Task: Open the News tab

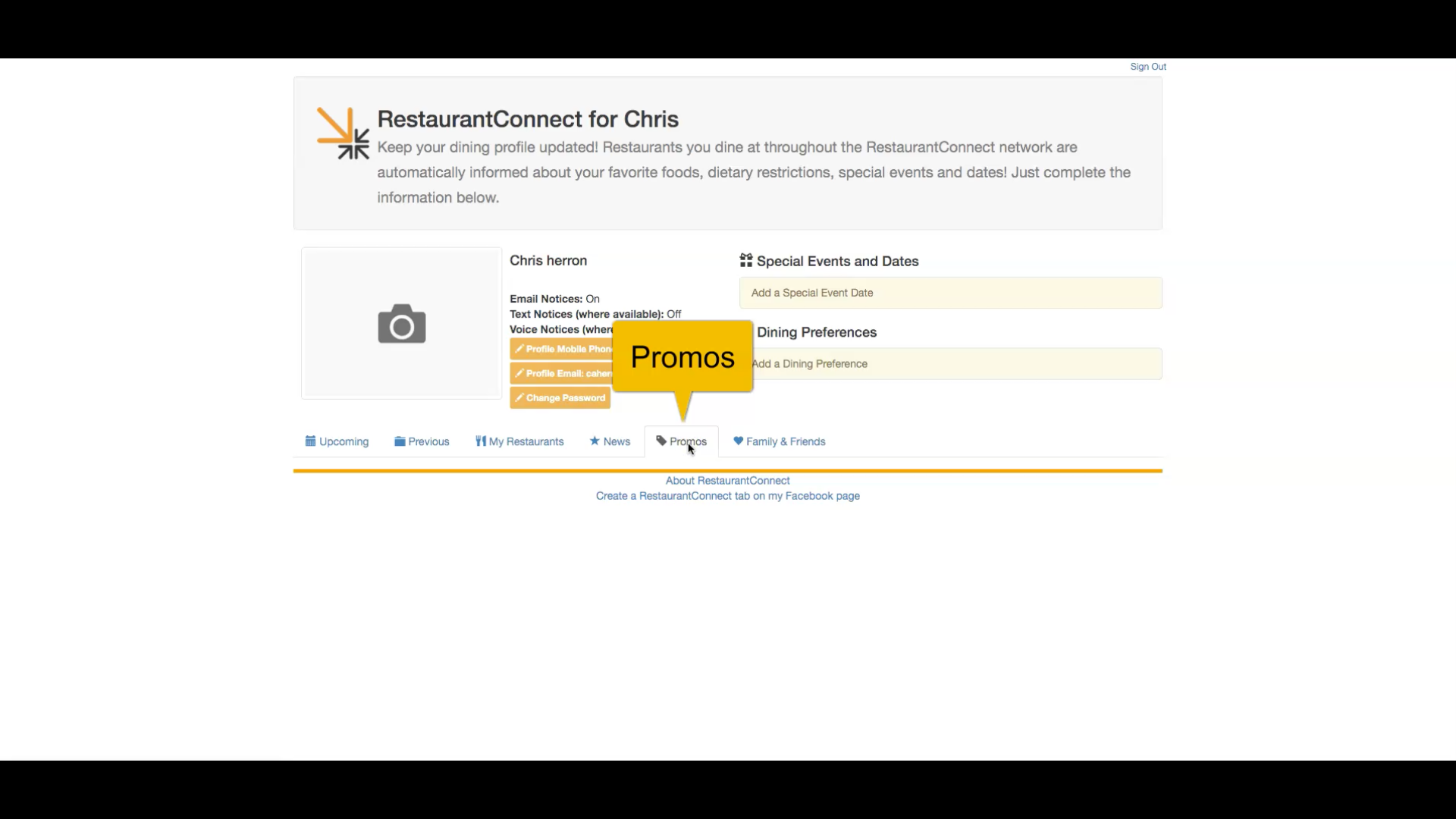Action: (610, 441)
